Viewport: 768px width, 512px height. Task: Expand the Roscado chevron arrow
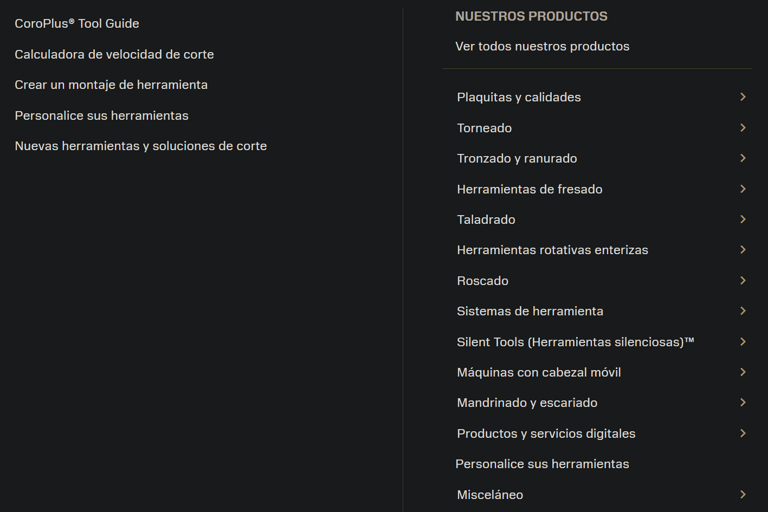743,281
